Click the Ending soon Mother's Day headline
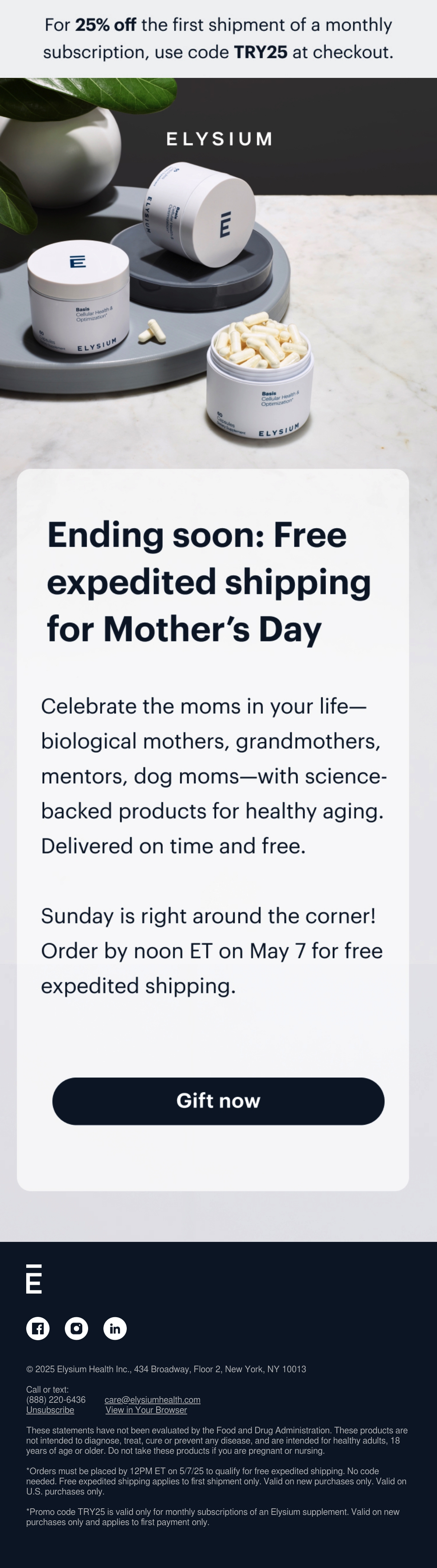The image size is (437, 1568). pyautogui.click(x=209, y=581)
